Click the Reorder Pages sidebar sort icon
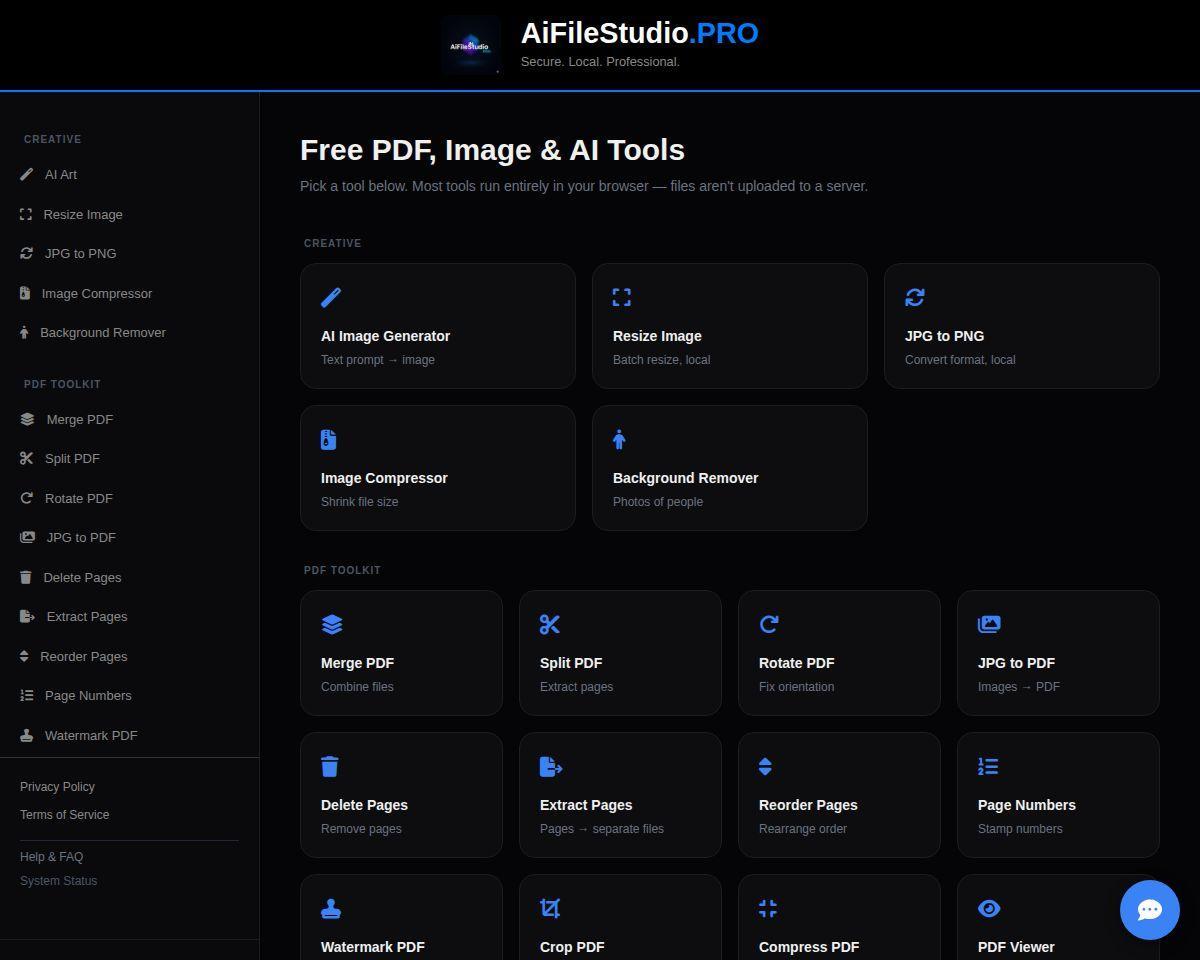The image size is (1200, 960). [24, 656]
